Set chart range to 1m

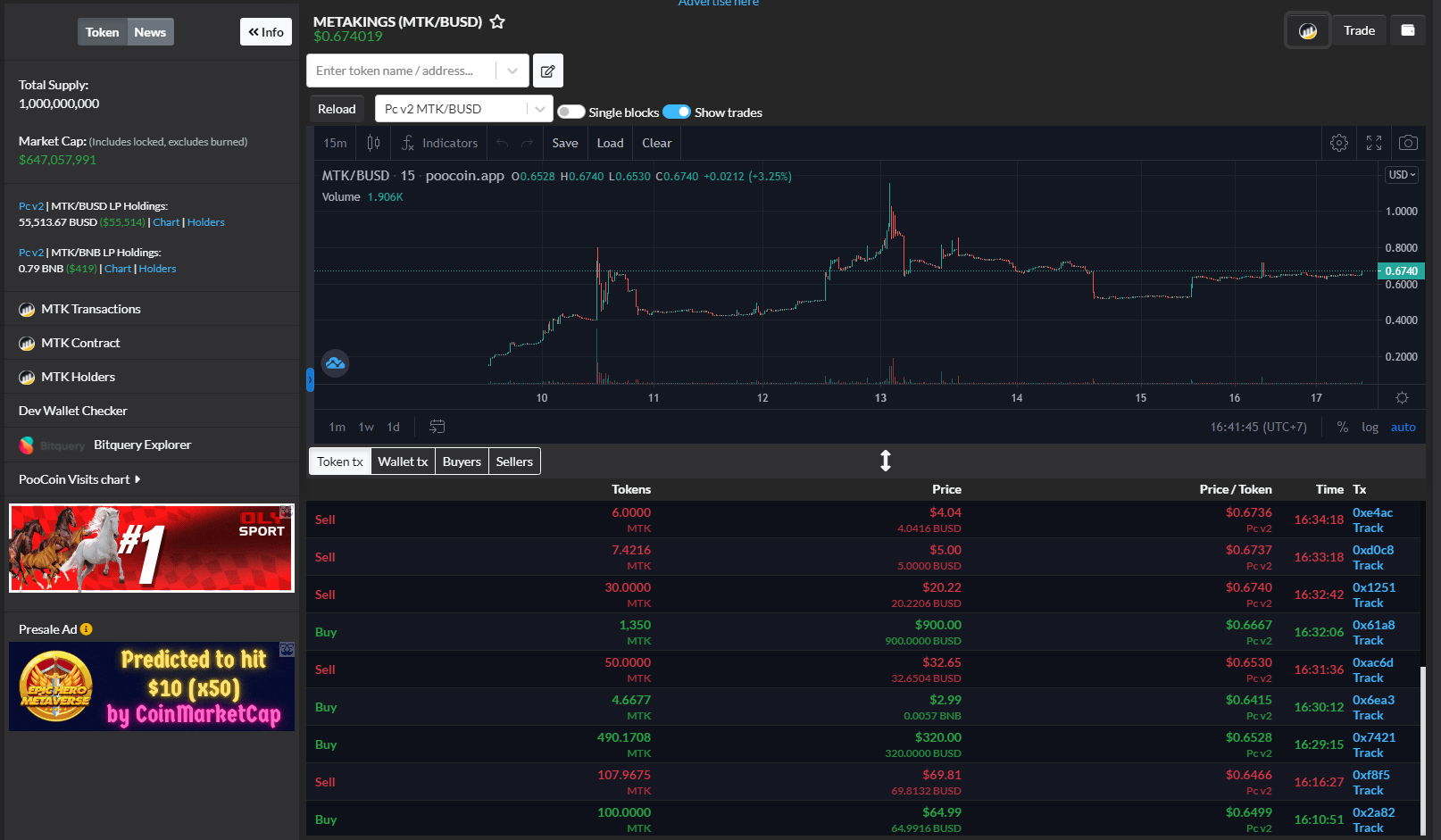(x=337, y=427)
